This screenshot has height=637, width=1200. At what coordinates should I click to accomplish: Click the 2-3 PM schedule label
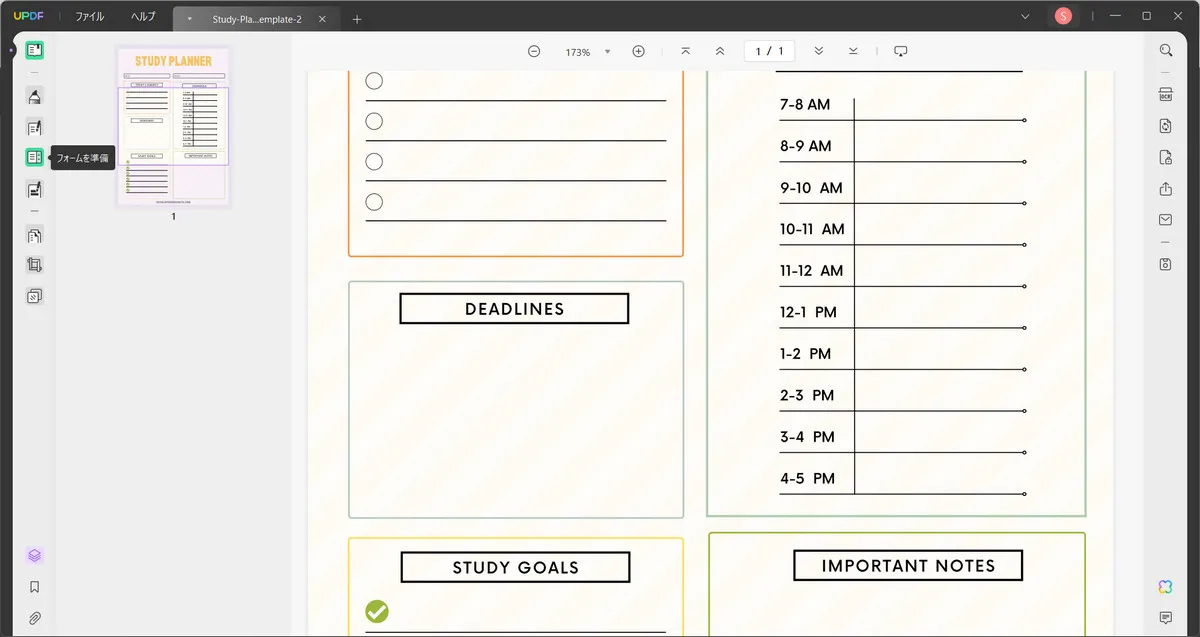pos(807,396)
